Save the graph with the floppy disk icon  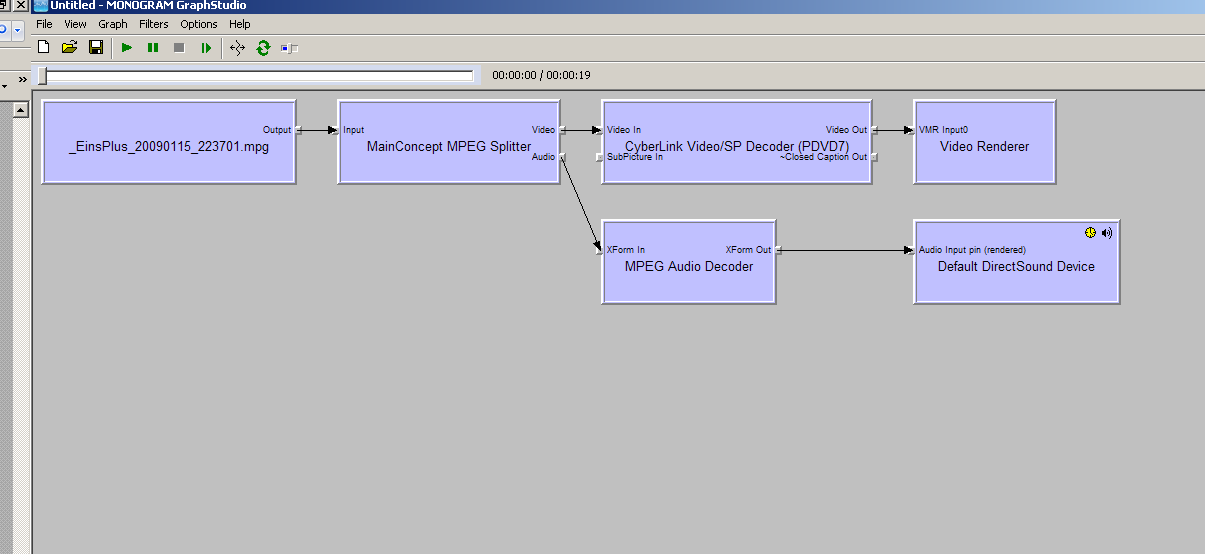pos(96,47)
